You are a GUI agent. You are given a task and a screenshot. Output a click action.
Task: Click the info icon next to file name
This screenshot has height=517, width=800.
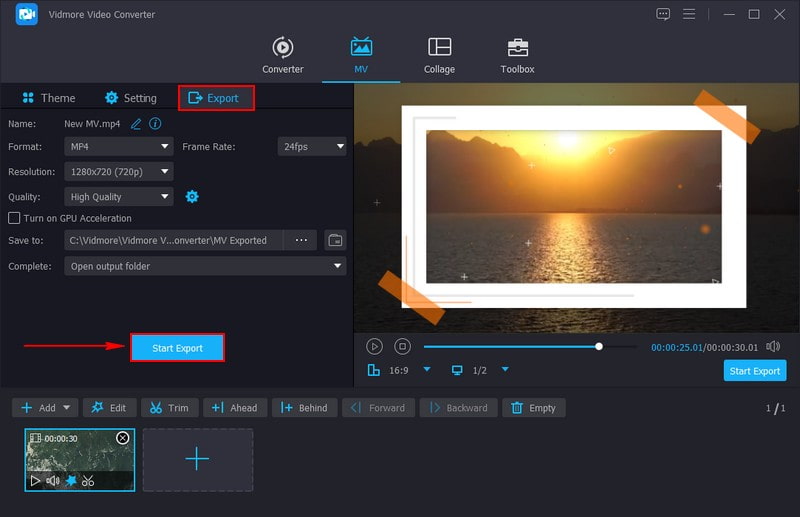click(155, 124)
